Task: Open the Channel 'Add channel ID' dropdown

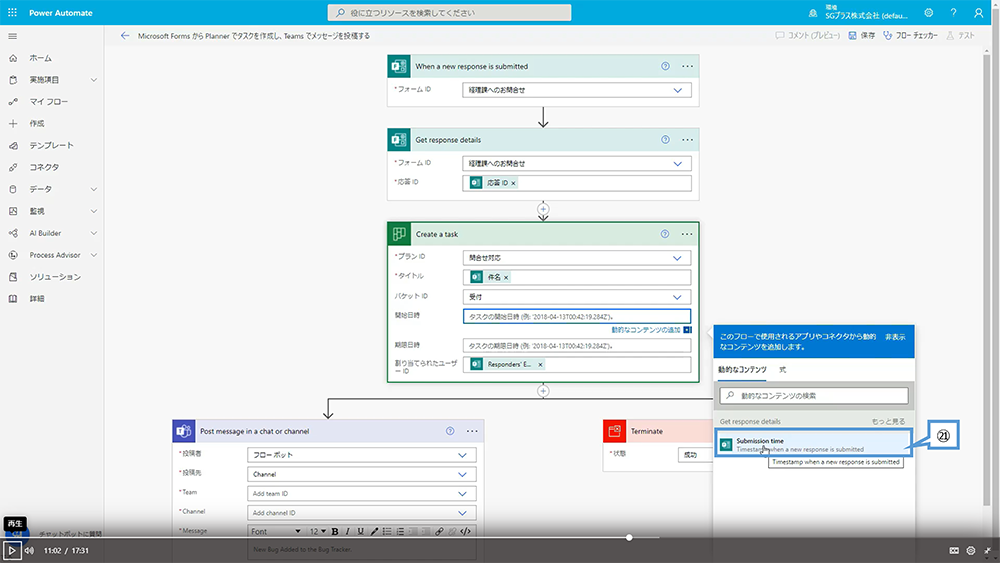Action: pyautogui.click(x=362, y=513)
